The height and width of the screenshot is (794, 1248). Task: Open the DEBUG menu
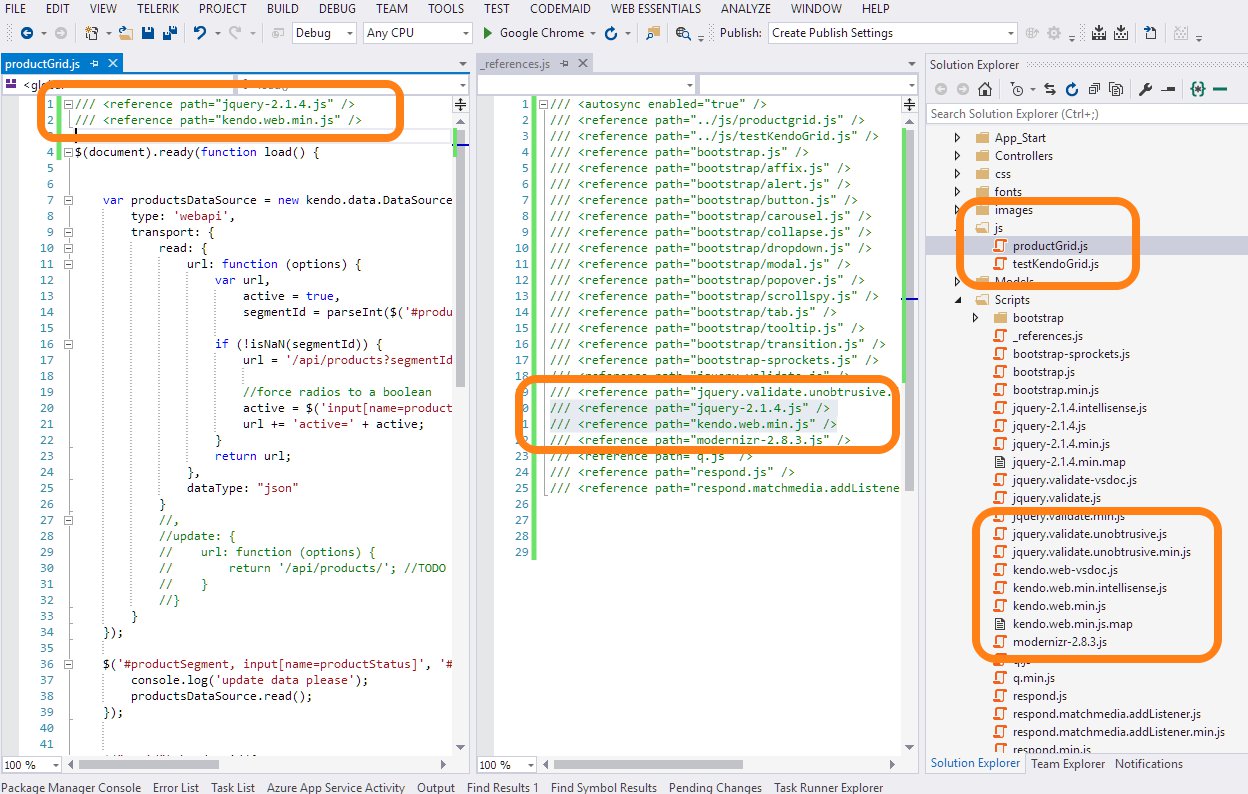point(337,9)
